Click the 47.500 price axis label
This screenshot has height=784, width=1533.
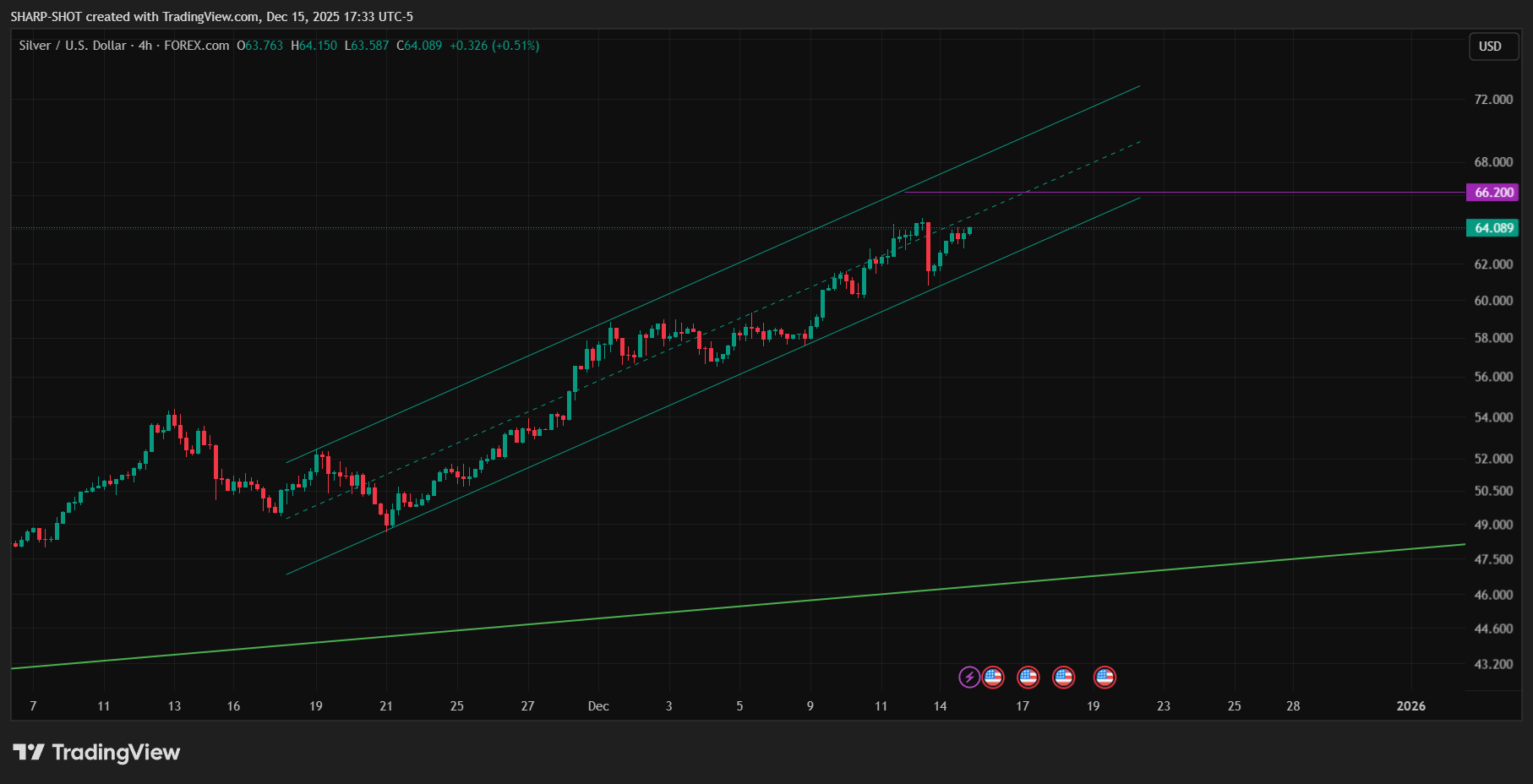[x=1493, y=559]
